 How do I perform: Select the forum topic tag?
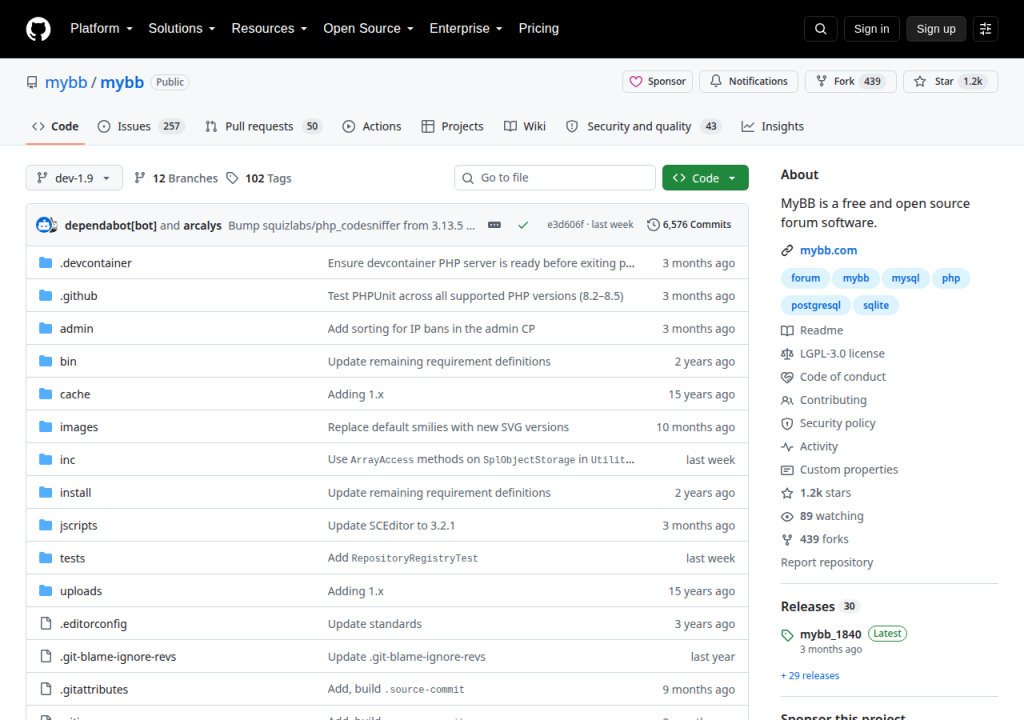[x=805, y=278]
